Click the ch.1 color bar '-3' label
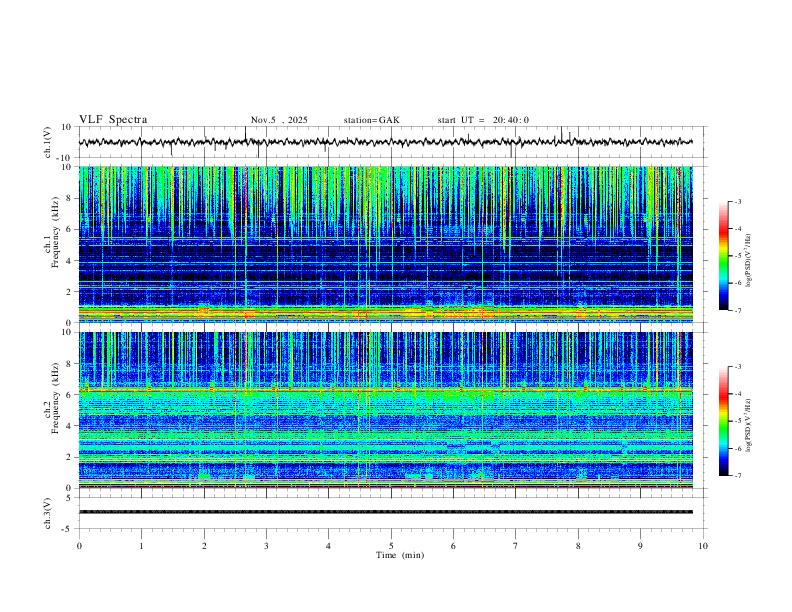Viewport: 792px width, 612px height. (x=738, y=201)
